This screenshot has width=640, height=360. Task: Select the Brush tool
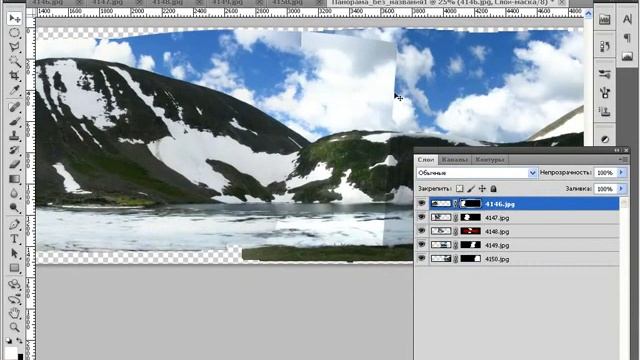tap(14, 122)
